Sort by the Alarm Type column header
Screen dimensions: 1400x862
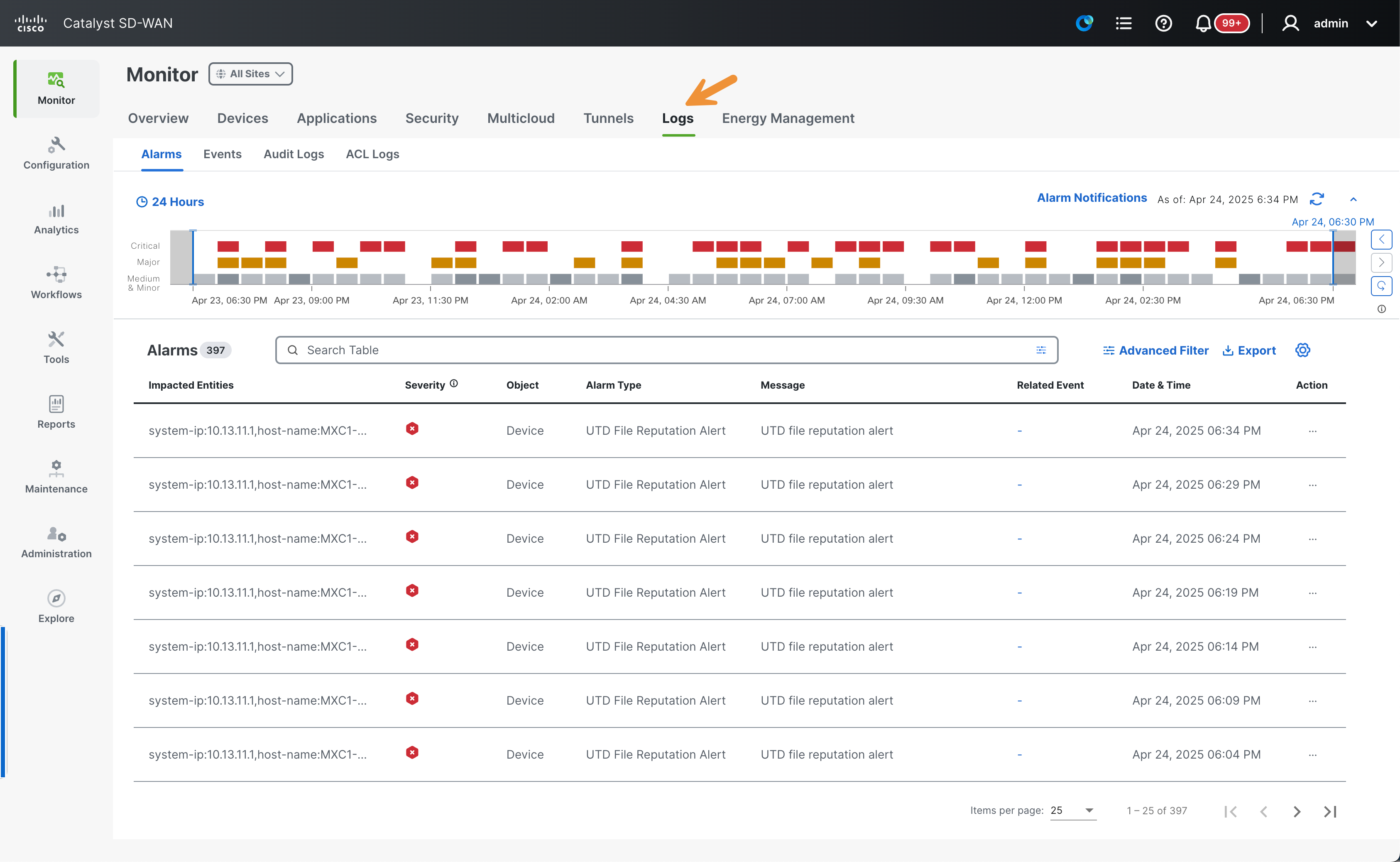(x=613, y=385)
